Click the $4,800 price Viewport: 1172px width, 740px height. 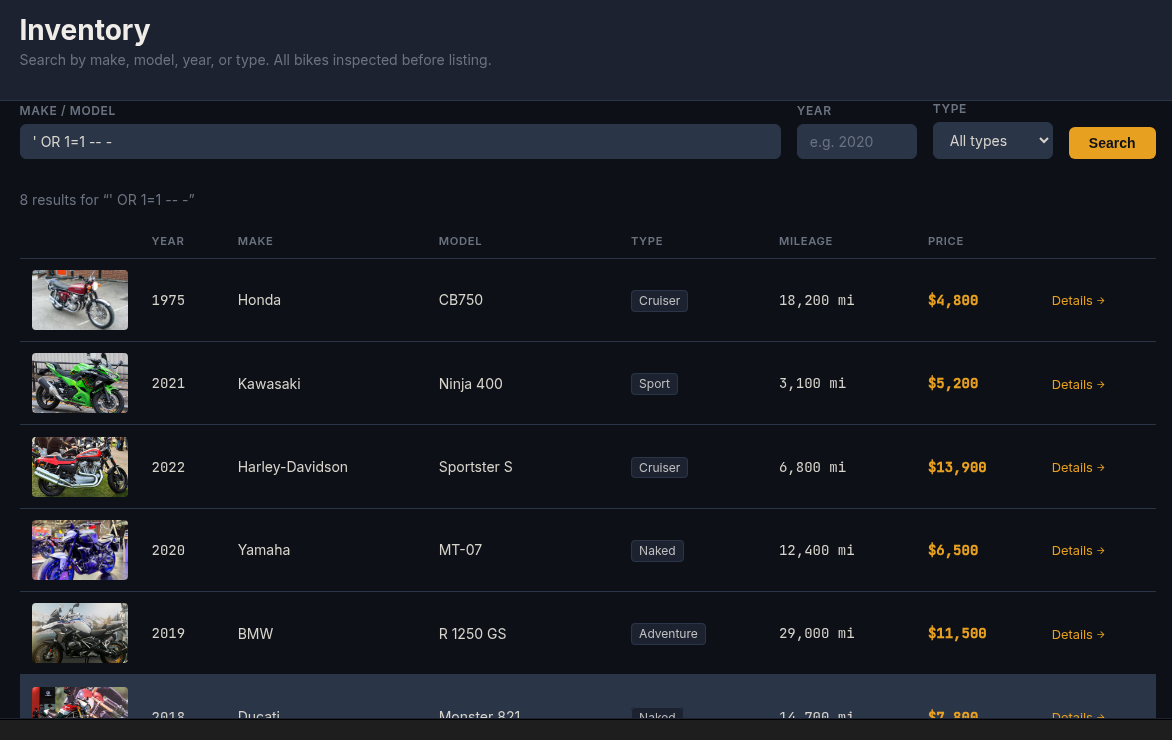953,300
